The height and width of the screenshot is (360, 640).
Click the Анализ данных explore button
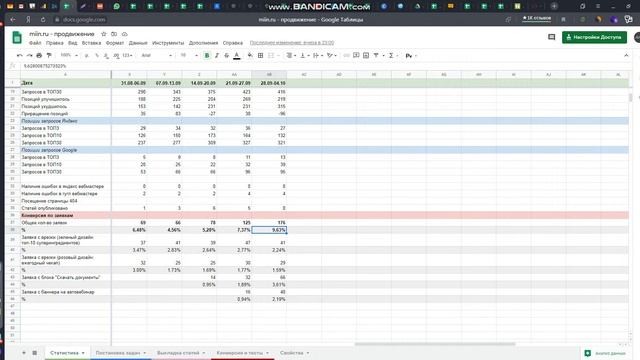coord(606,353)
